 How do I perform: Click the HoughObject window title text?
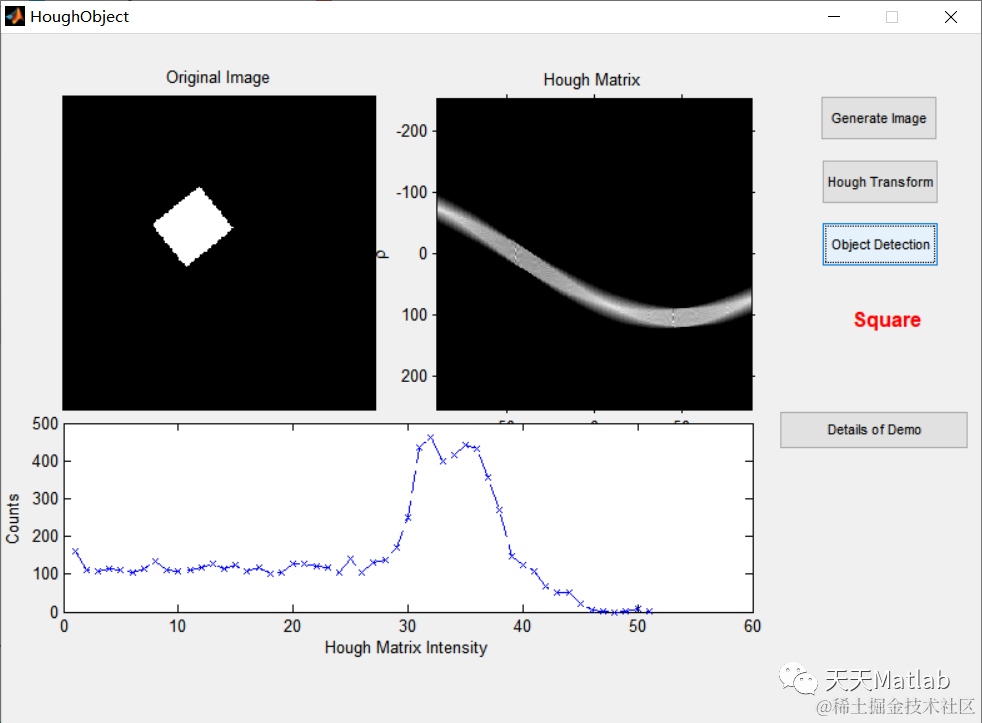click(80, 17)
